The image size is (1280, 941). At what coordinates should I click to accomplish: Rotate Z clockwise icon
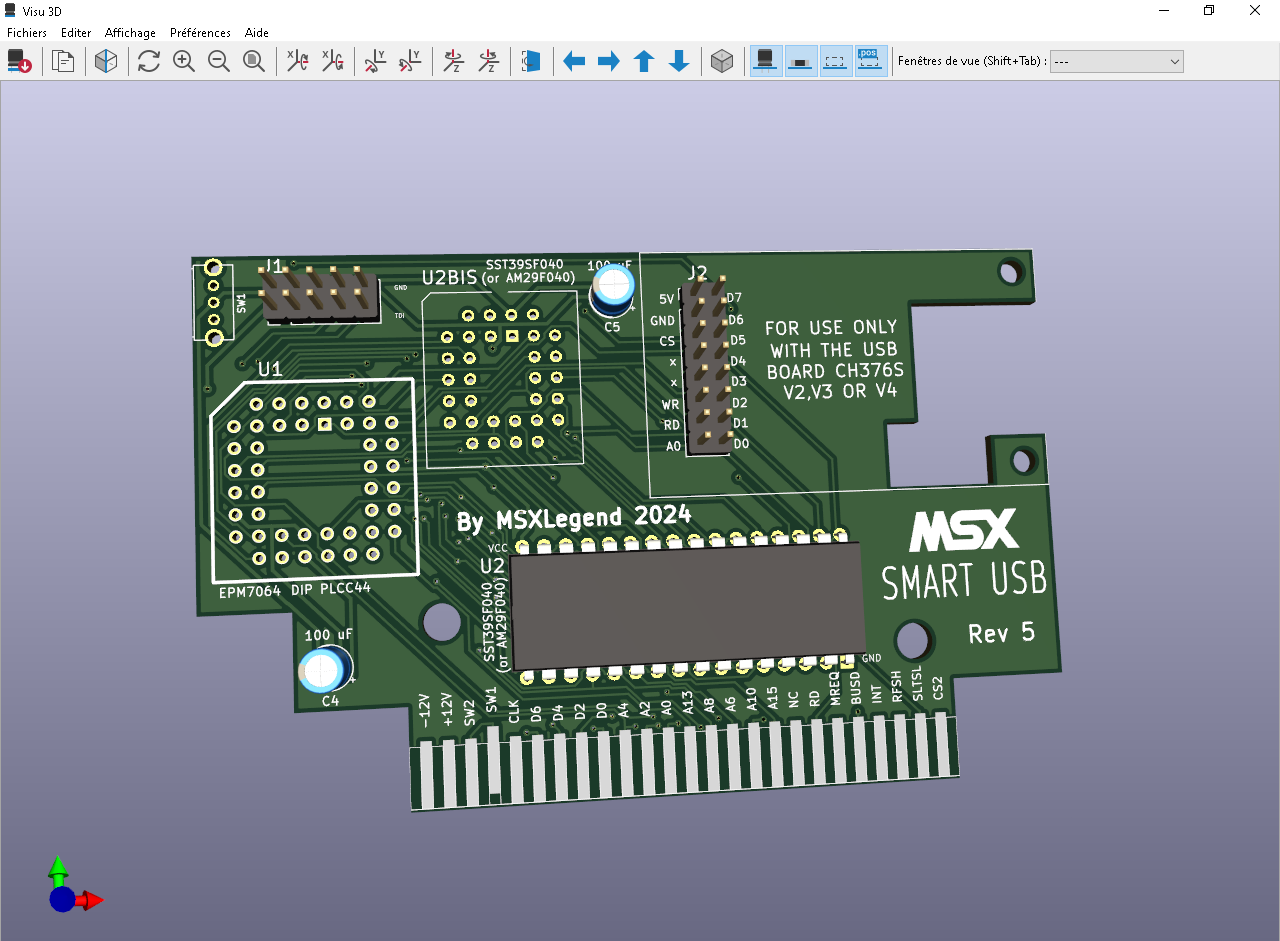[x=453, y=61]
